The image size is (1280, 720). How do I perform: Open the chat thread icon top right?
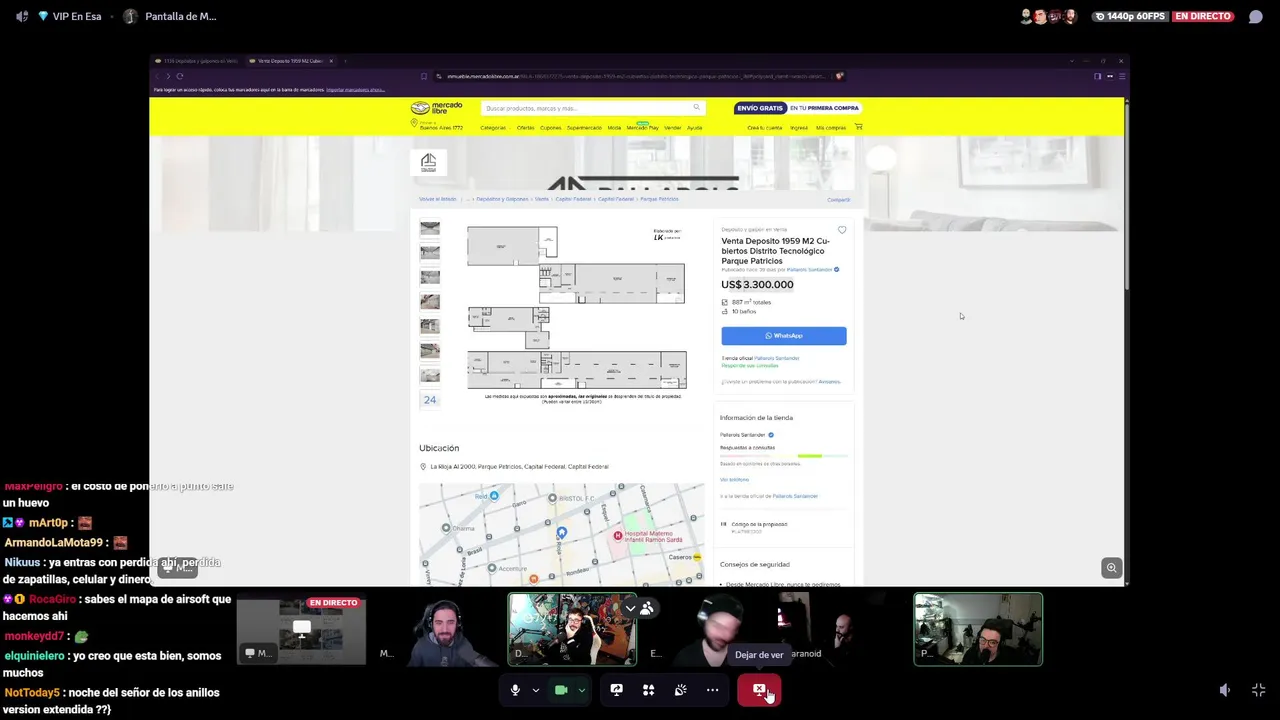pyautogui.click(x=1255, y=16)
